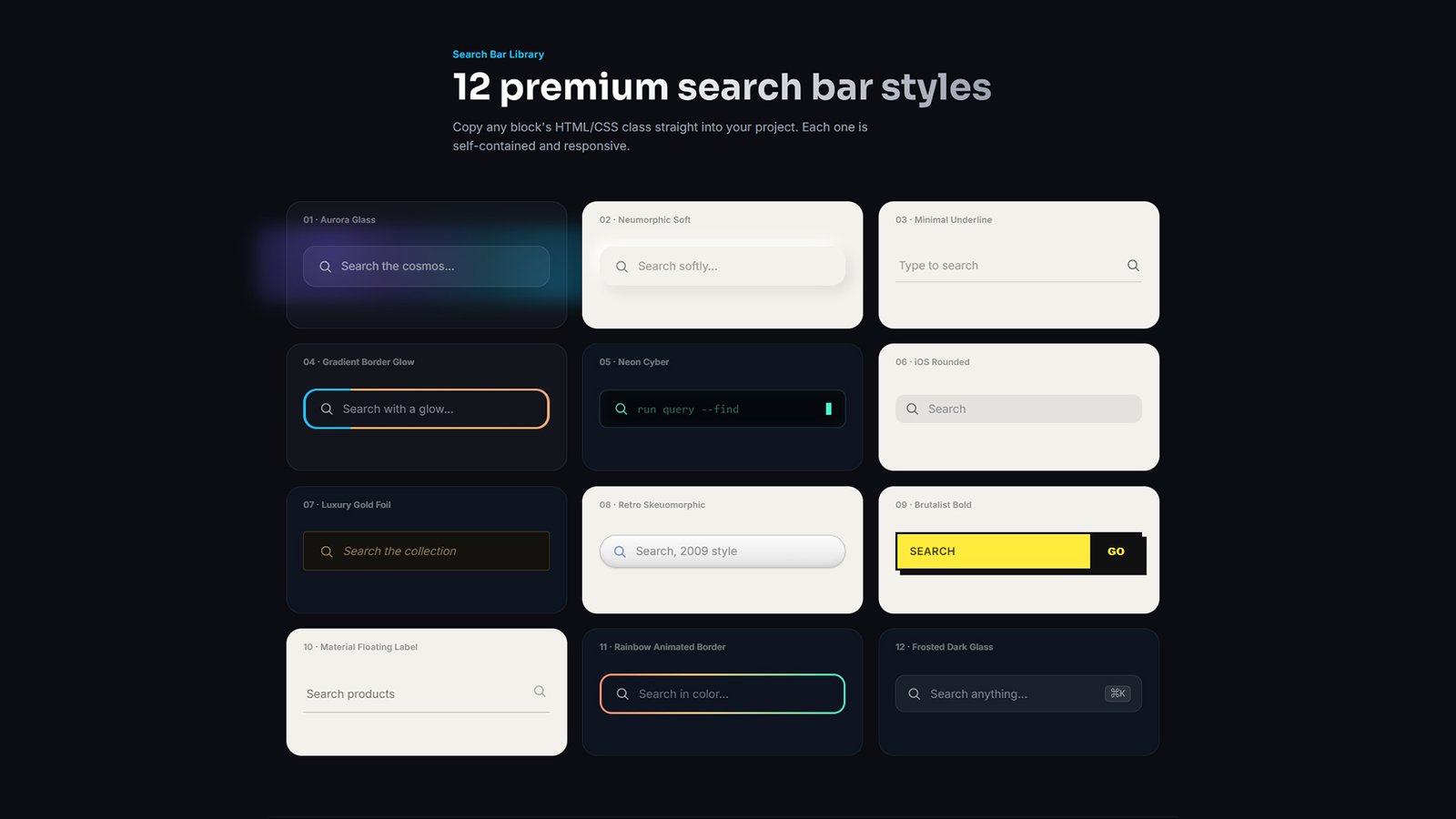Focus the 'run query --find' terminal input
The image size is (1456, 819).
tap(723, 409)
